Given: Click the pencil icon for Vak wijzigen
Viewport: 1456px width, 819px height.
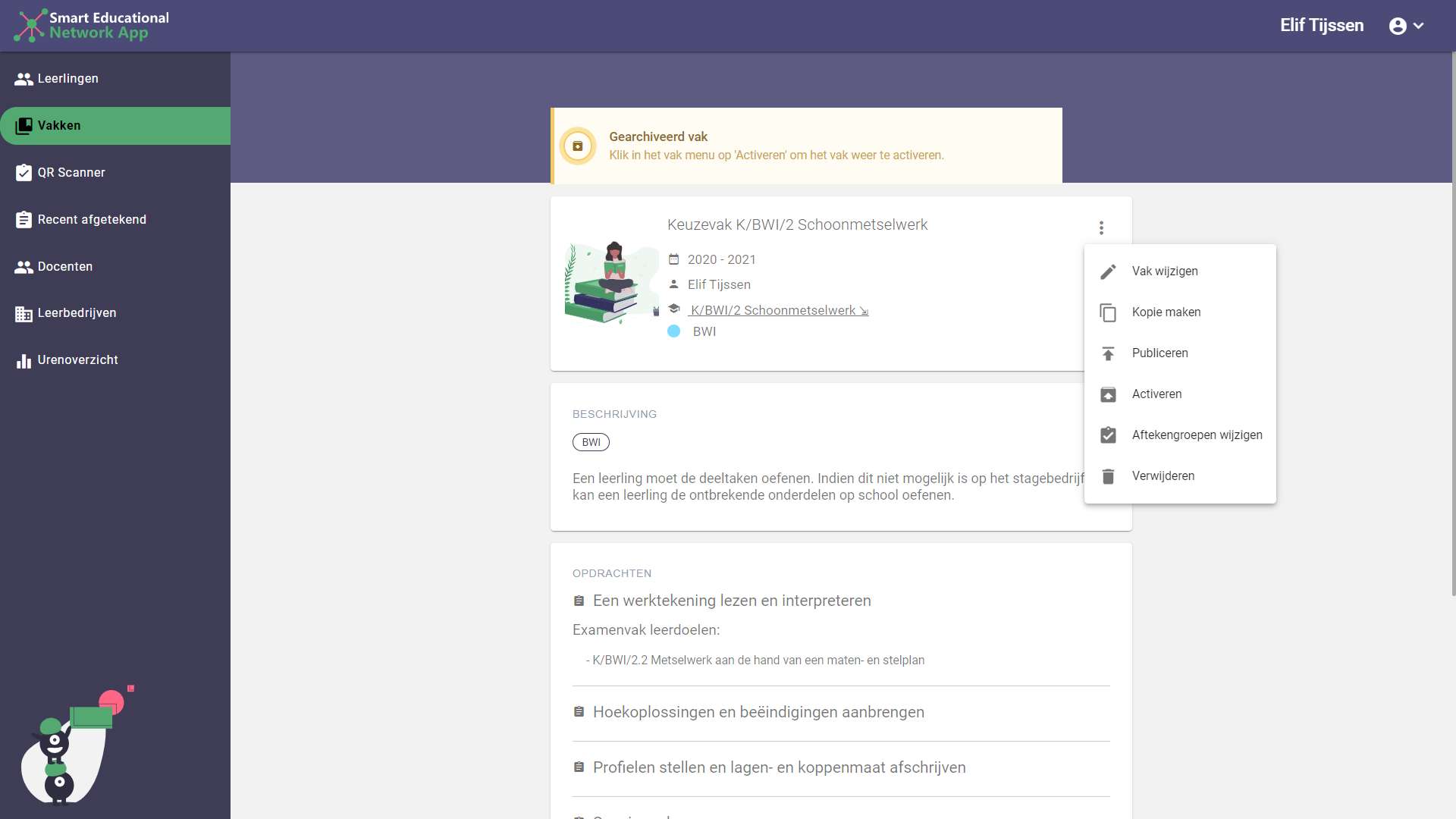Looking at the screenshot, I should (x=1108, y=271).
